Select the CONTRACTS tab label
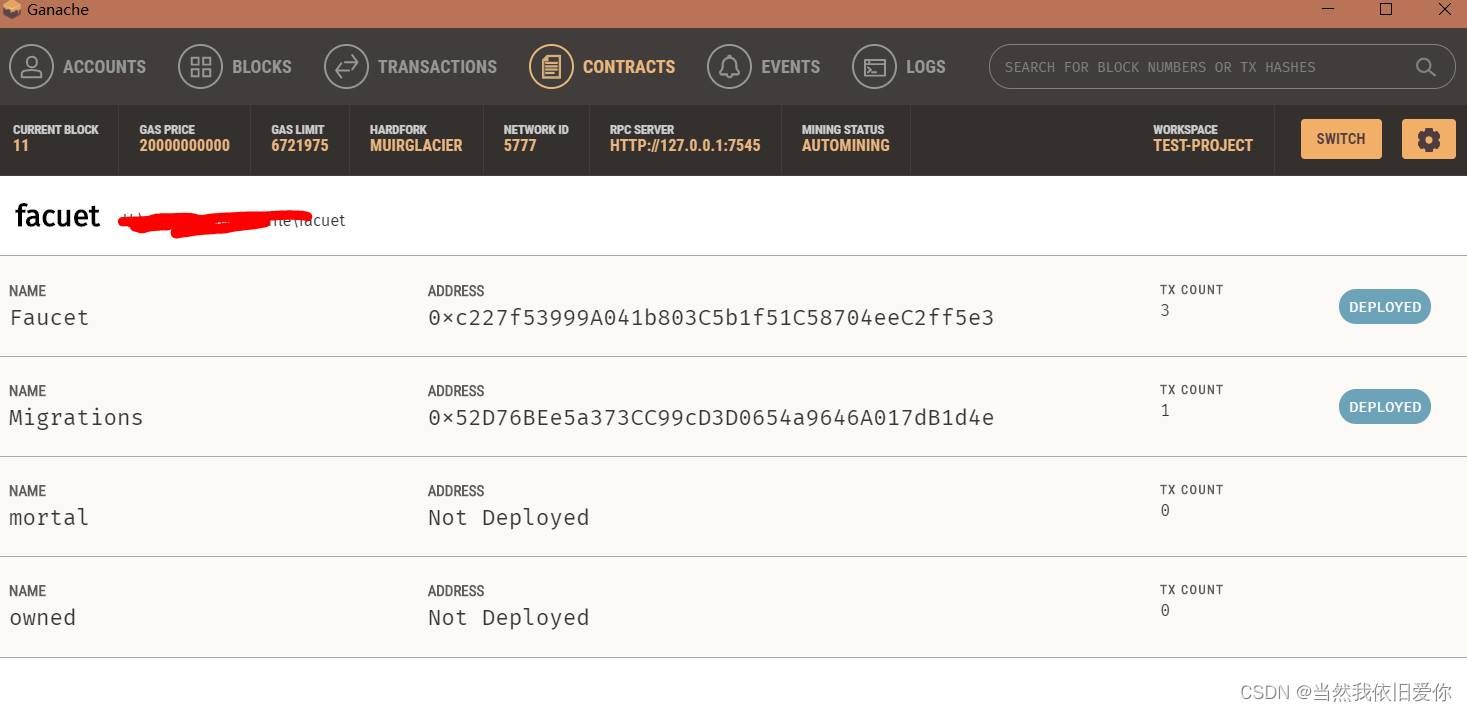Screen dimensions: 1467x712 (629, 67)
